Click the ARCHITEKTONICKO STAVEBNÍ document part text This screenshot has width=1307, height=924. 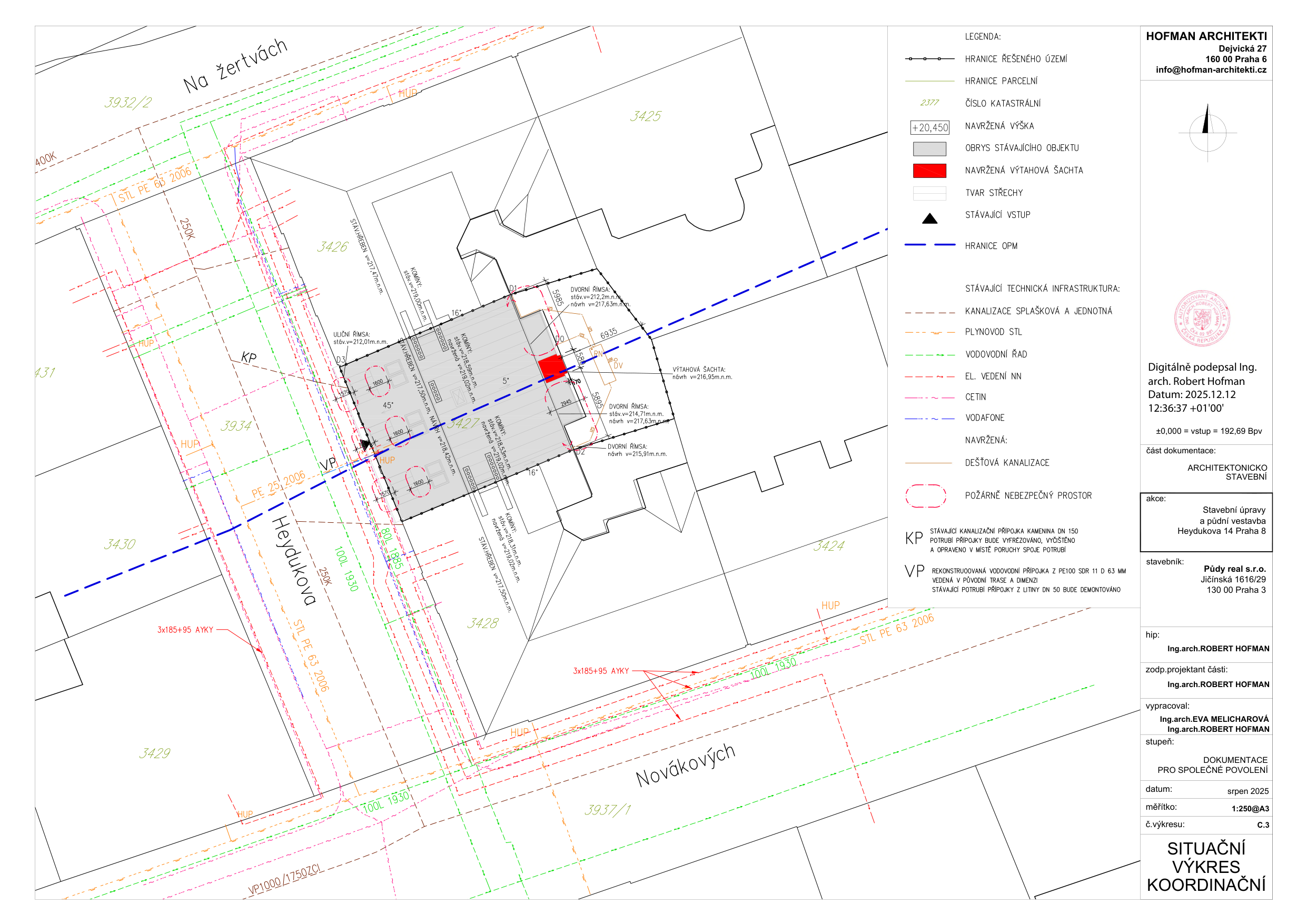coord(1227,472)
